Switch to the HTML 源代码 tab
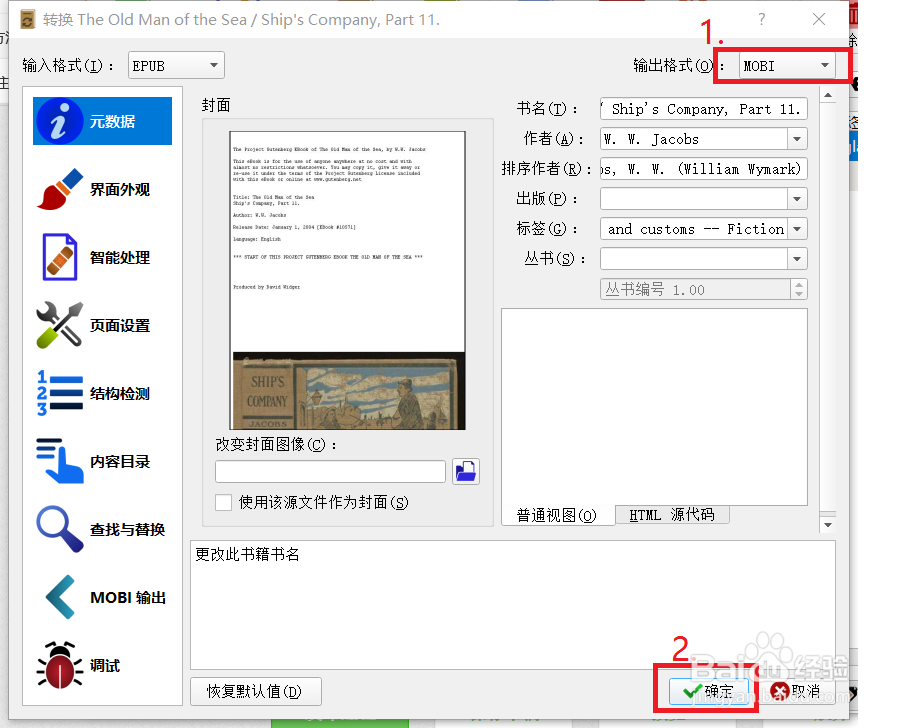This screenshot has height=728, width=900. [671, 514]
